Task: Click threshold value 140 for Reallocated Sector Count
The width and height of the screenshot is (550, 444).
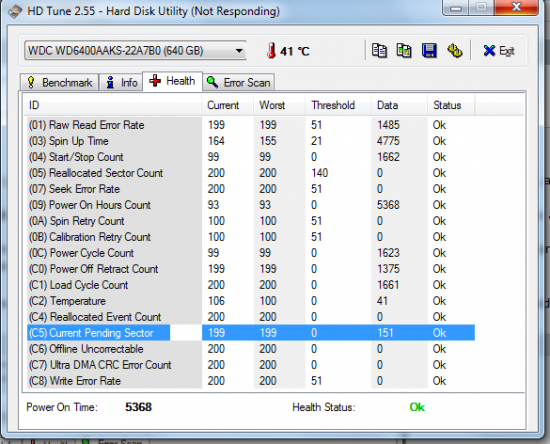Action: point(320,173)
